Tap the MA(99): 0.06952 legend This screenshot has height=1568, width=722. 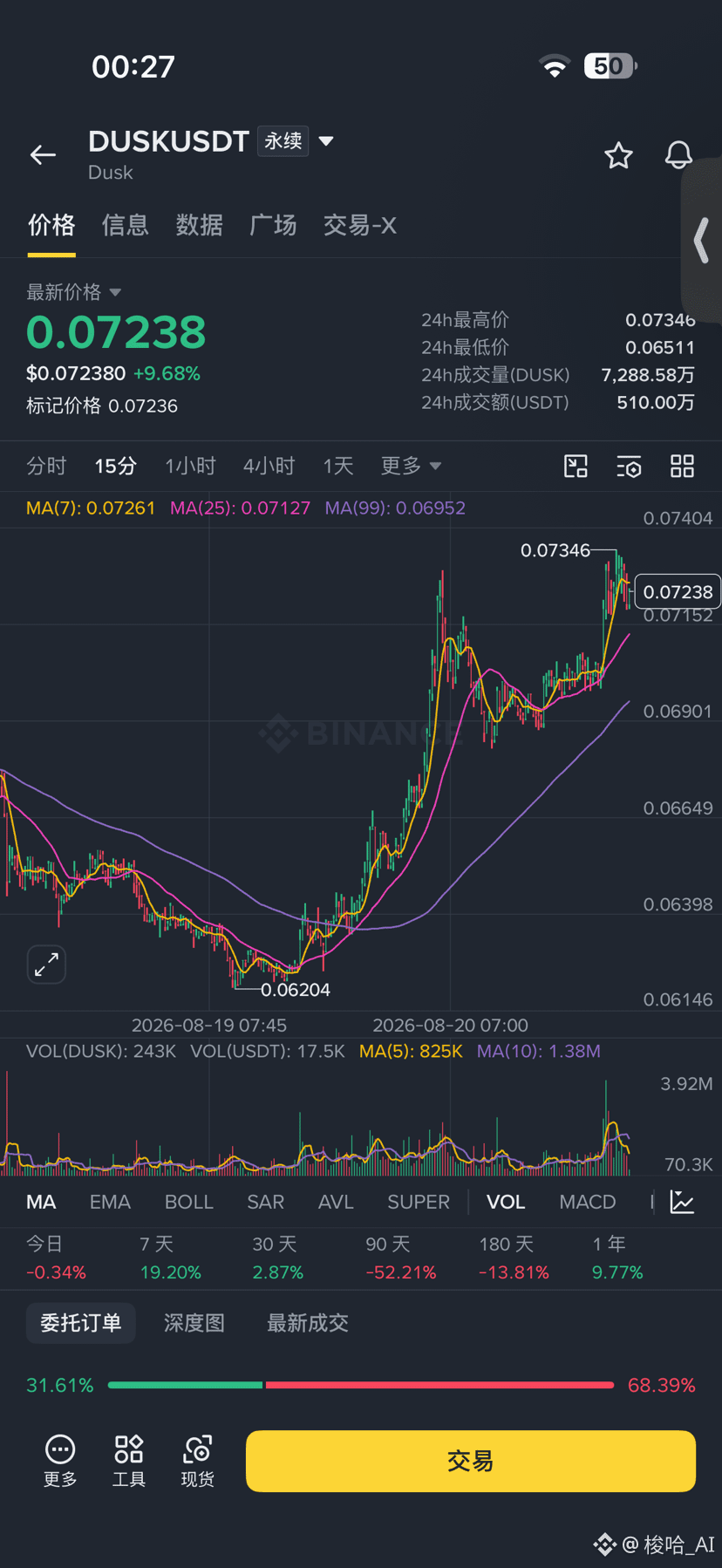coord(395,508)
